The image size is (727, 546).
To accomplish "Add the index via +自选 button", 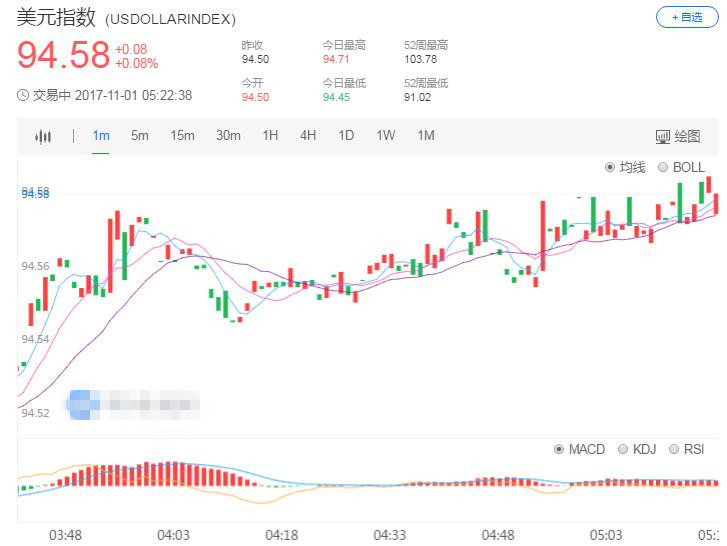I will point(686,17).
